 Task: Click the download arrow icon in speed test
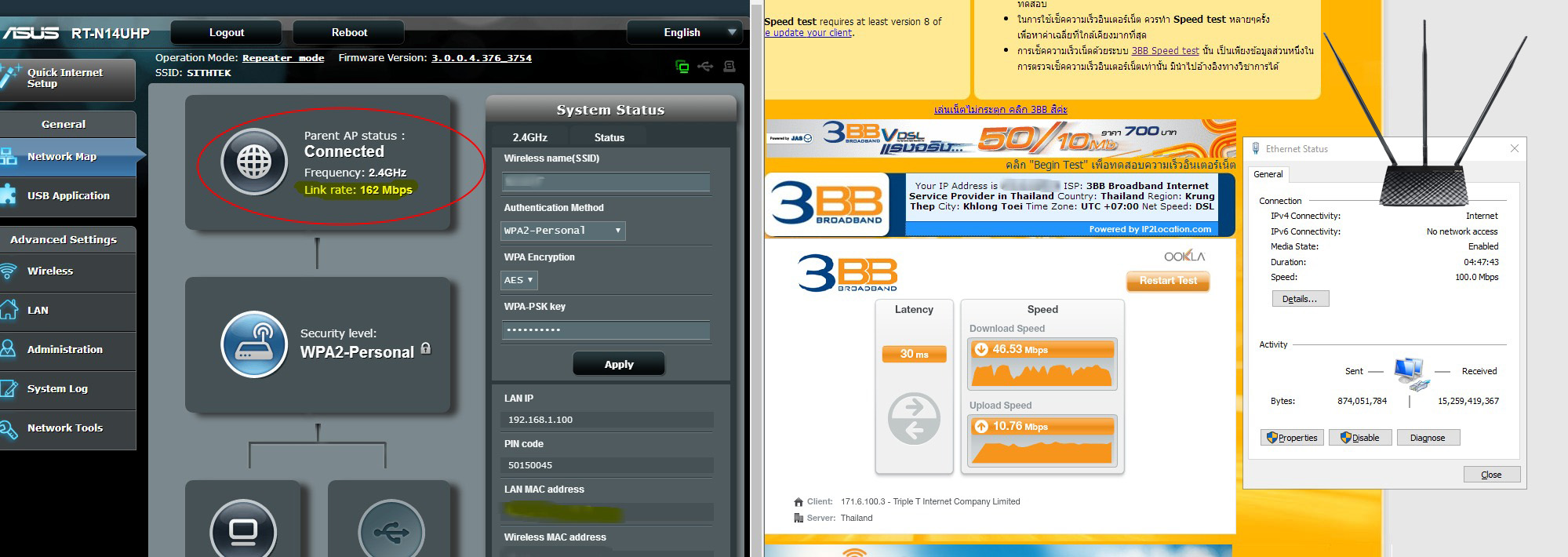(980, 349)
